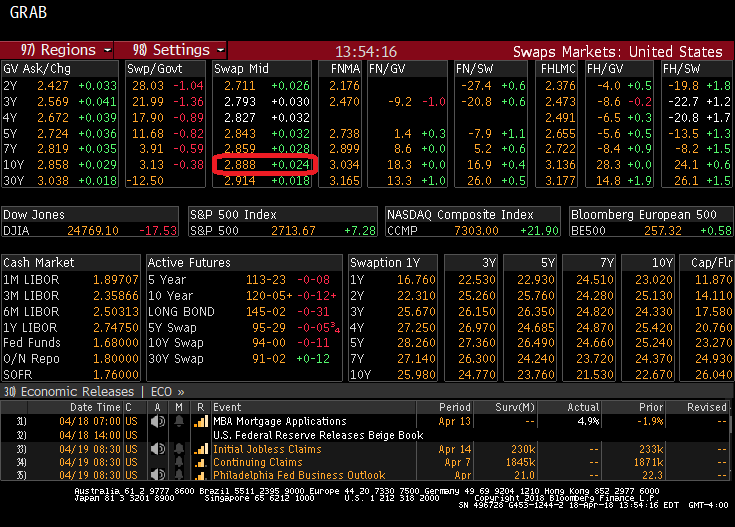Click the Event column header
Viewport: 735px width, 527px height.
(227, 407)
